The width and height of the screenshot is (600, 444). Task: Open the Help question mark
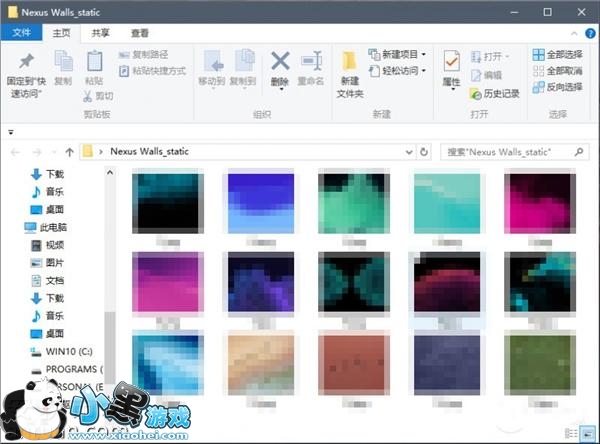tap(591, 33)
